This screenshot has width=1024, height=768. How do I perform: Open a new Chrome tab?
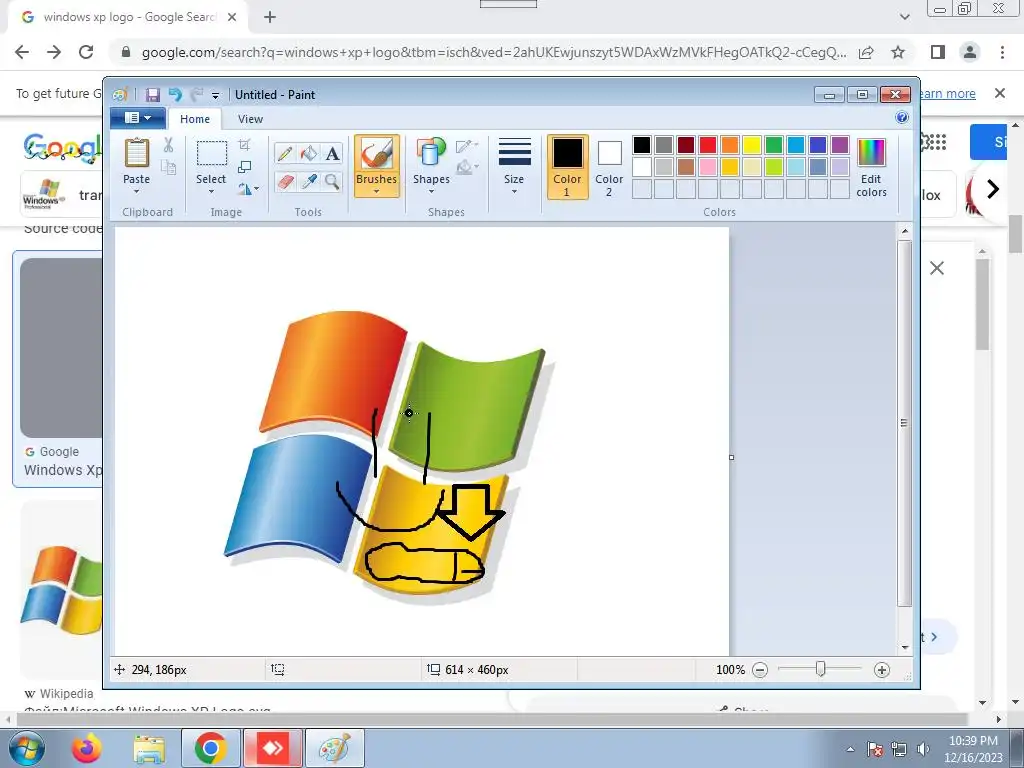tap(270, 18)
